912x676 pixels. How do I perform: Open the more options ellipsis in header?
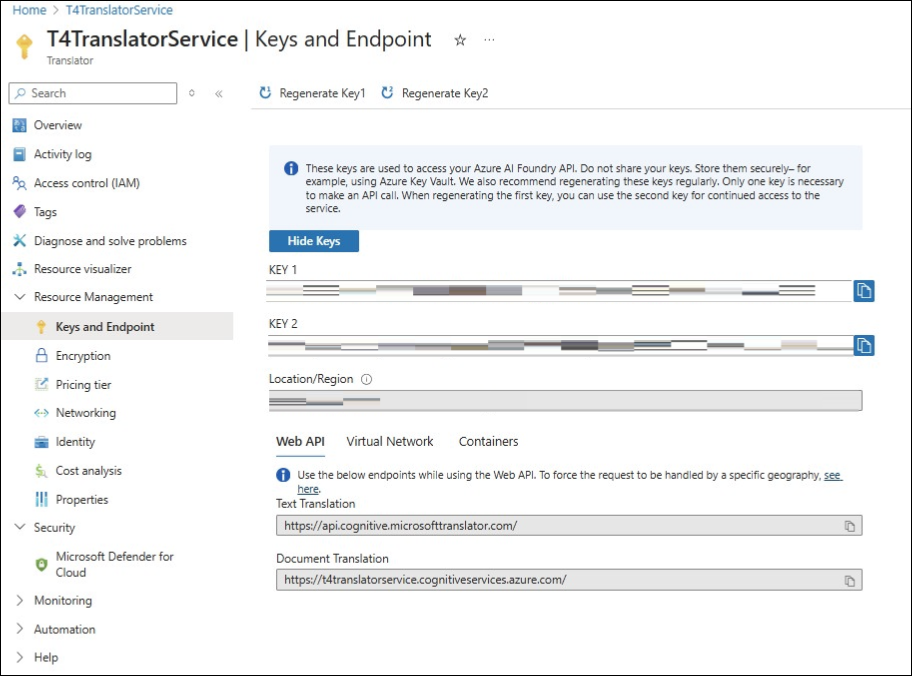[x=489, y=40]
